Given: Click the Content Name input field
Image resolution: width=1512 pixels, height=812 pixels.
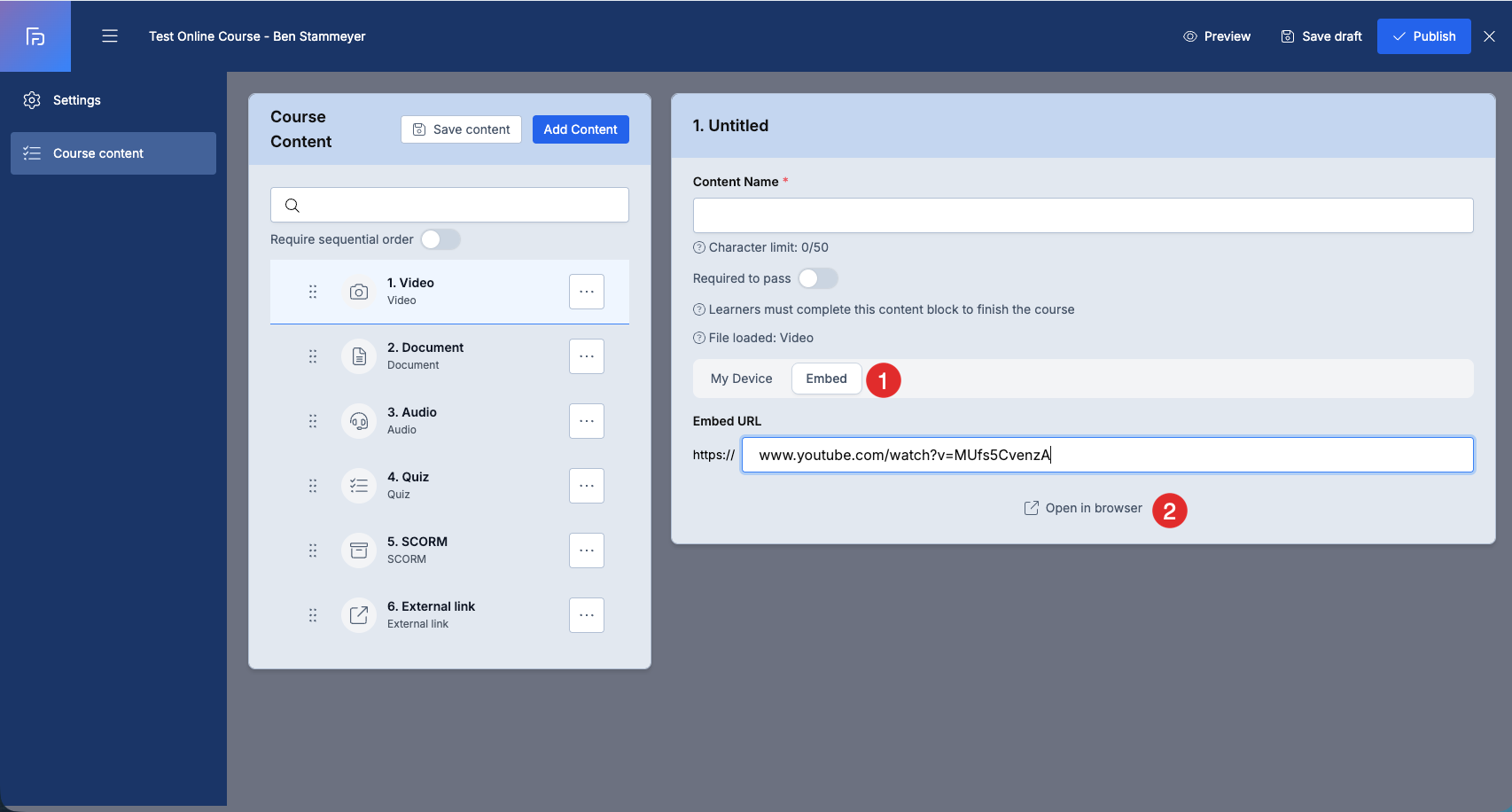Looking at the screenshot, I should pos(1083,215).
